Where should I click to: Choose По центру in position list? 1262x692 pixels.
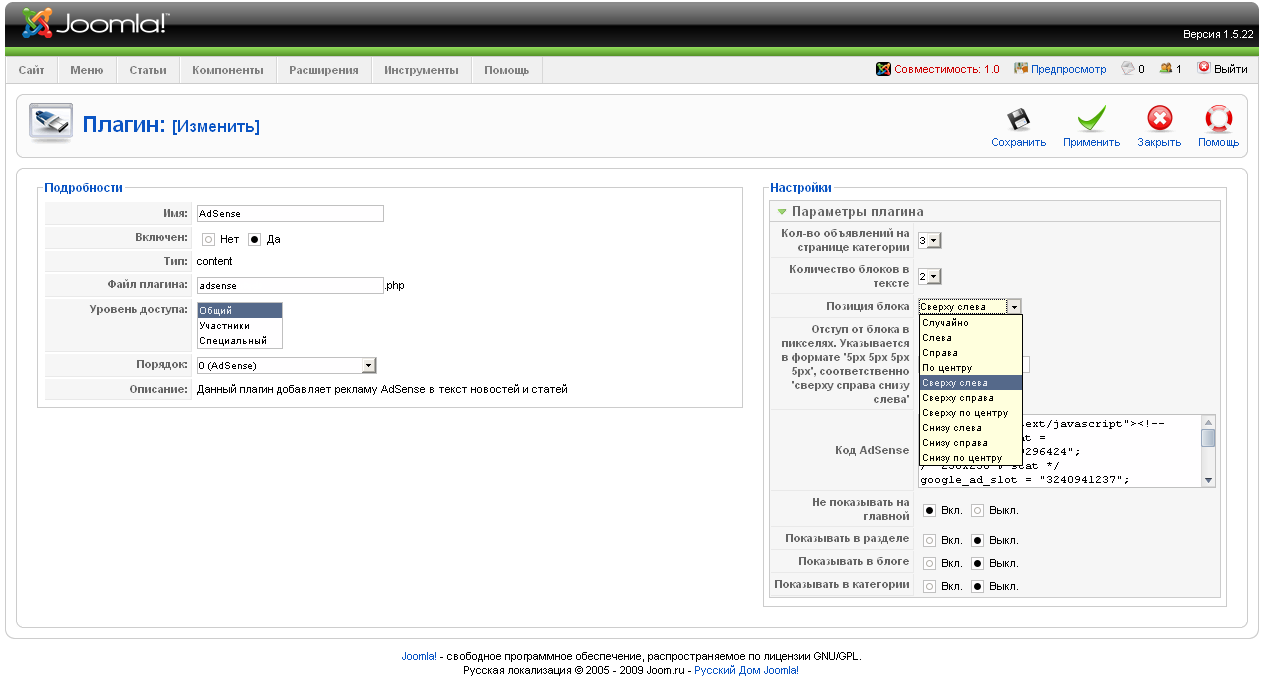[x=971, y=368]
